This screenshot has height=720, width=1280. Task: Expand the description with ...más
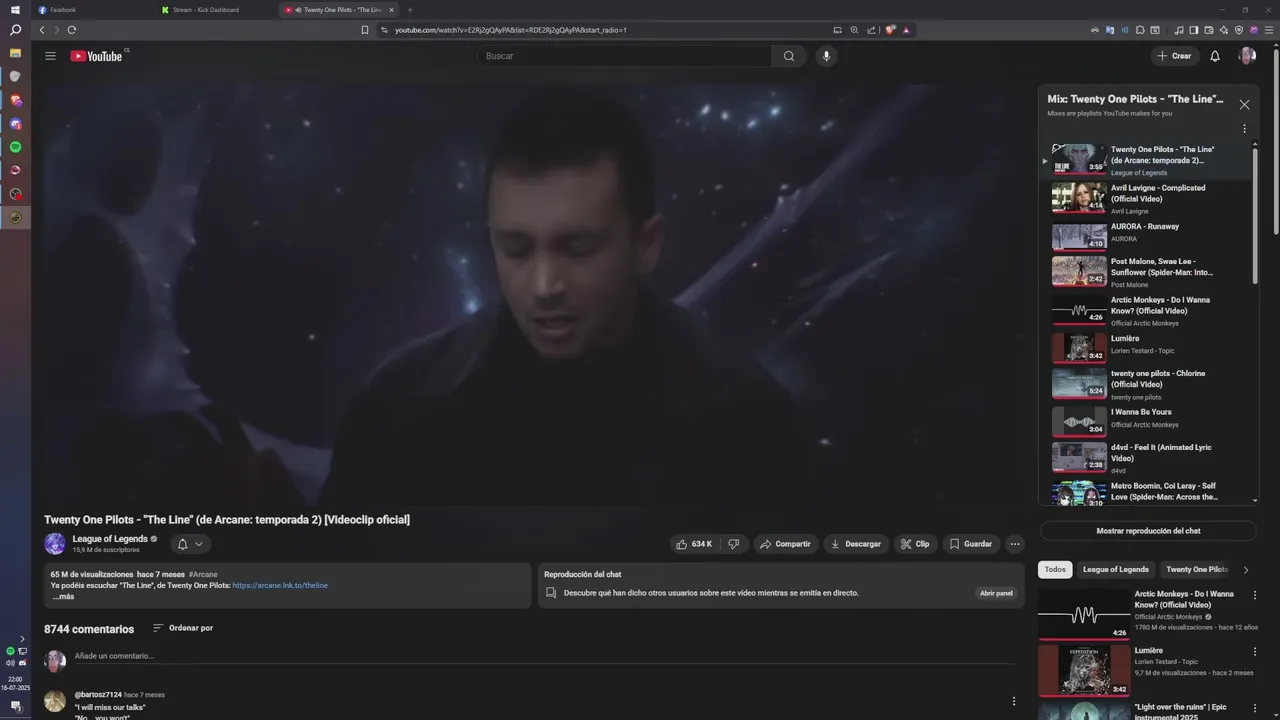click(63, 597)
